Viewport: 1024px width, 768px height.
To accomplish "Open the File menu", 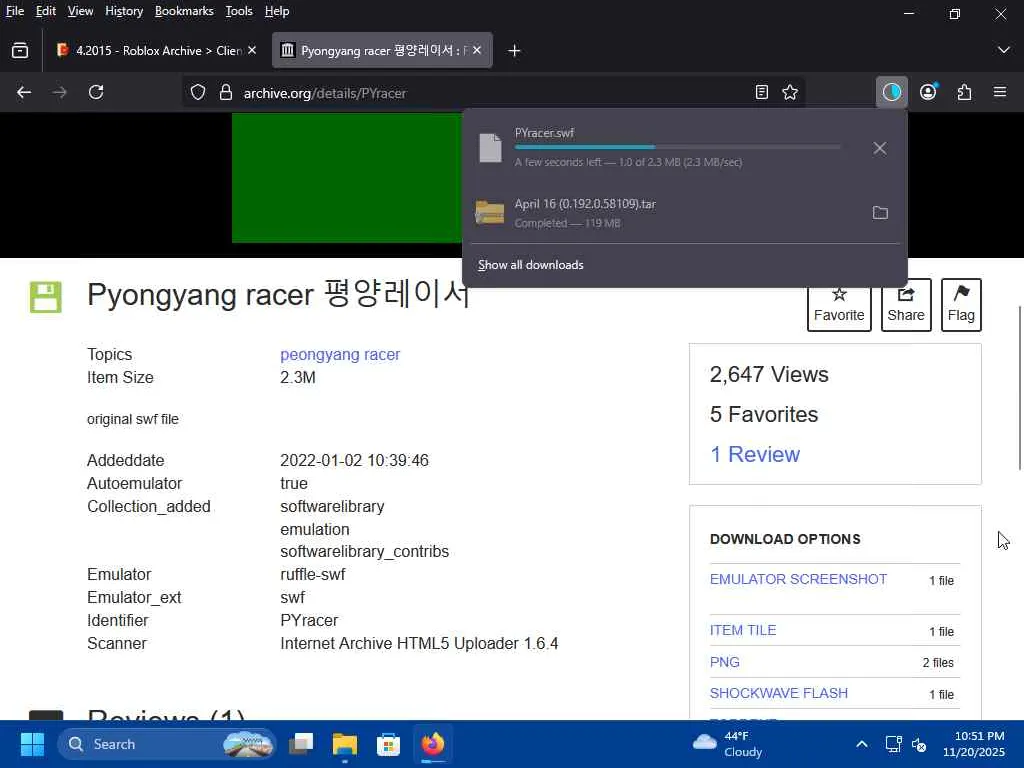I will (15, 11).
